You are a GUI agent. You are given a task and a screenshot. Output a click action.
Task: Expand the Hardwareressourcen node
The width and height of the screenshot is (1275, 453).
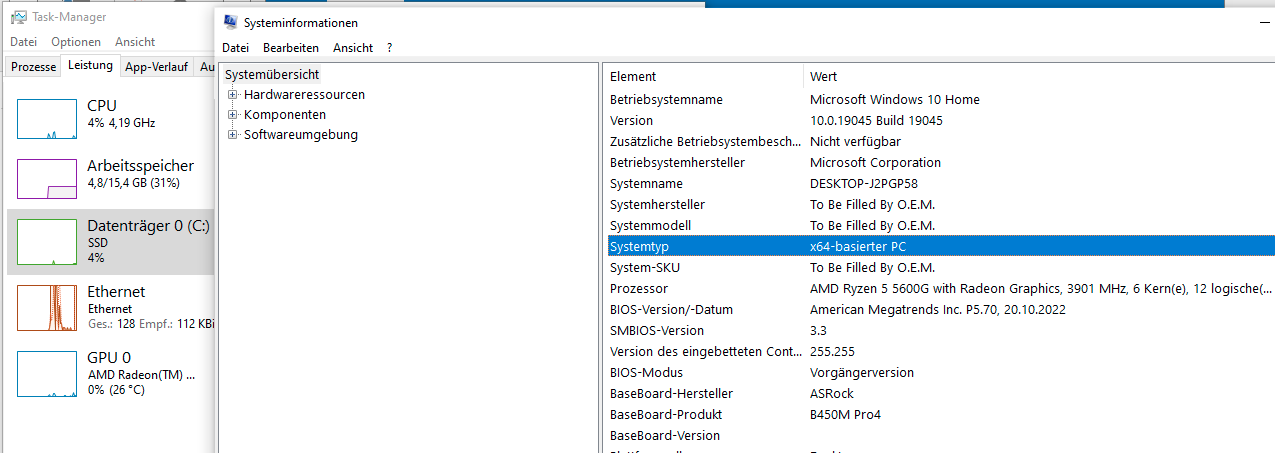click(x=233, y=95)
